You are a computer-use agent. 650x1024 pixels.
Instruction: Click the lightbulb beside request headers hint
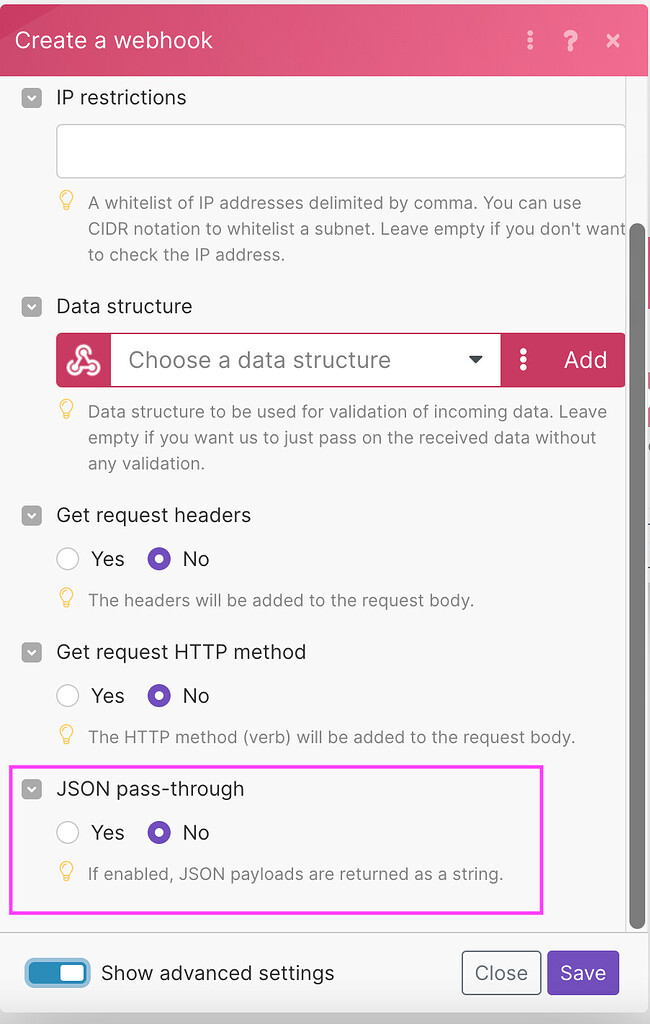66,599
